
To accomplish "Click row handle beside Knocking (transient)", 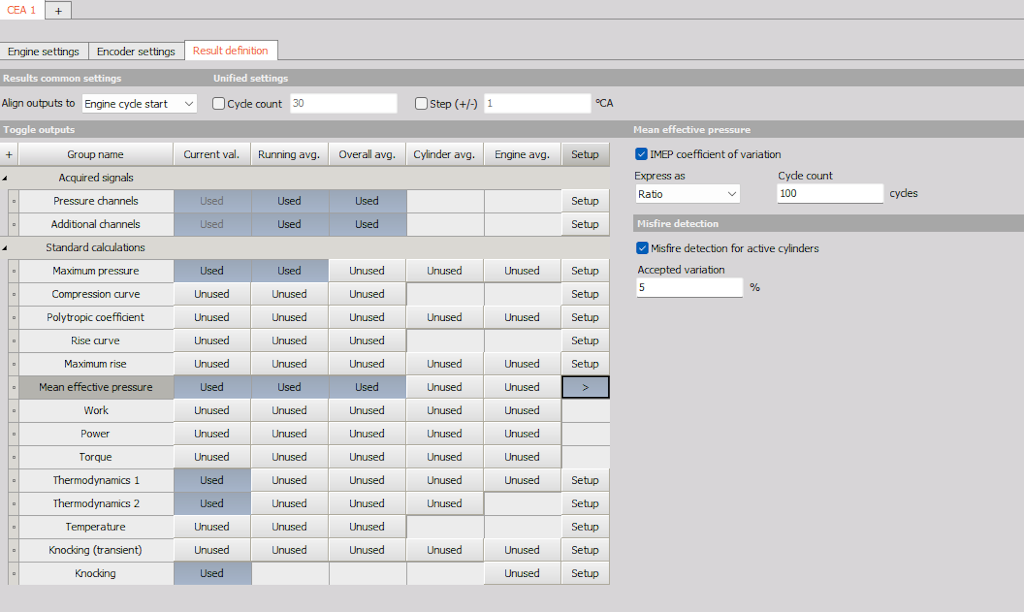I will [14, 551].
